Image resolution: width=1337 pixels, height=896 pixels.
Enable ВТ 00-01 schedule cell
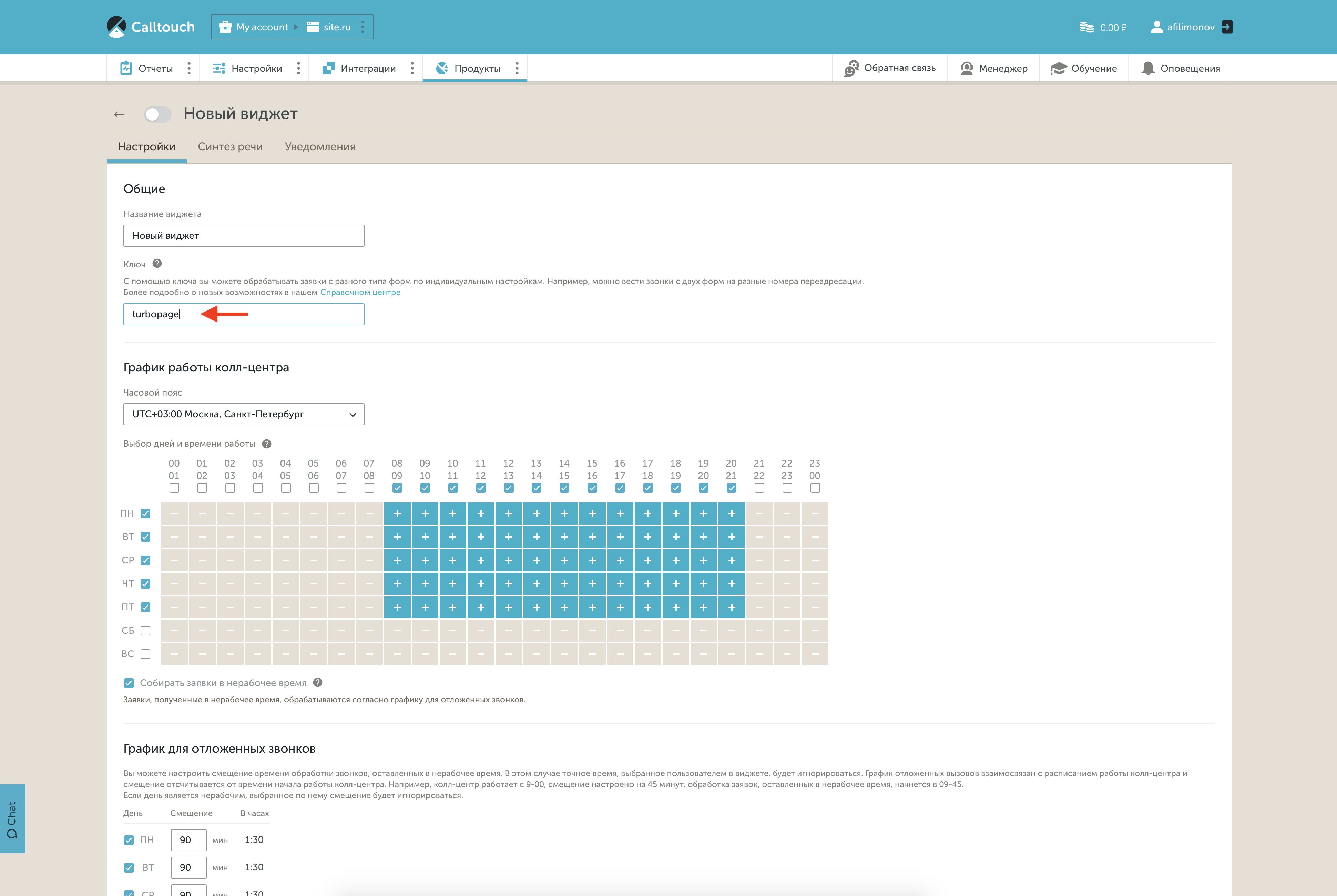click(174, 537)
